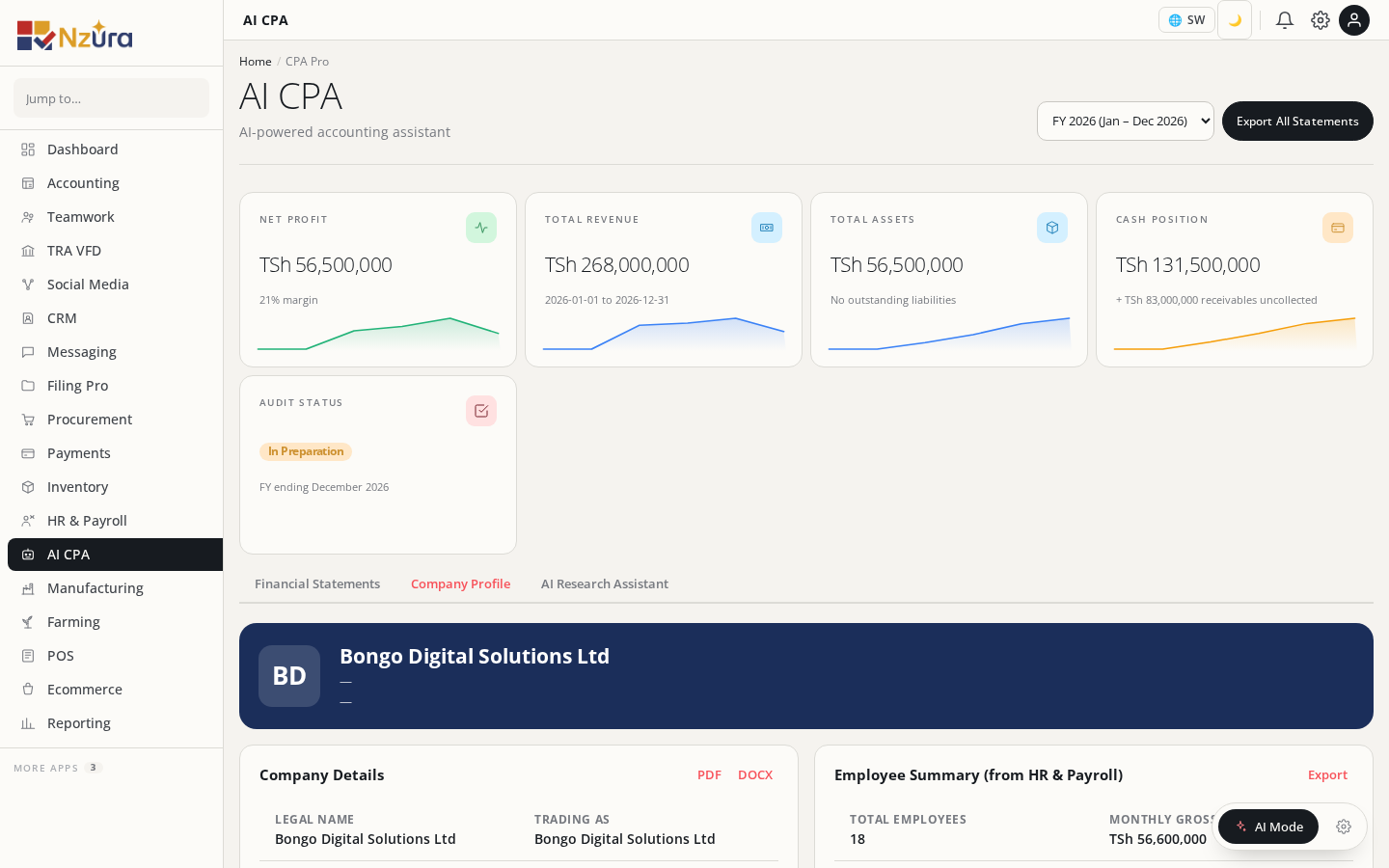
Task: Click the Accounting sidebar icon
Action: tap(28, 183)
